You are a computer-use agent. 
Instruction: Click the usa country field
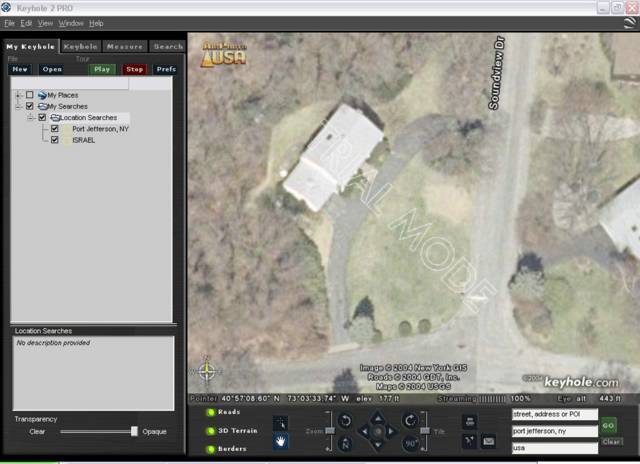click(x=555, y=448)
